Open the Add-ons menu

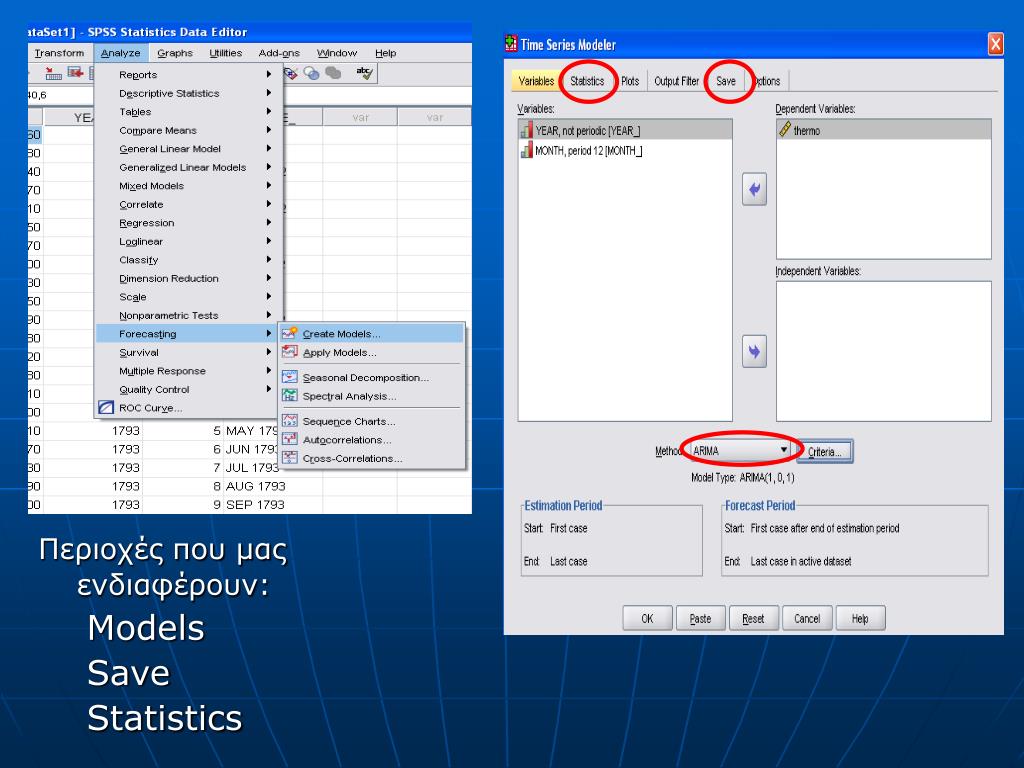click(x=279, y=53)
